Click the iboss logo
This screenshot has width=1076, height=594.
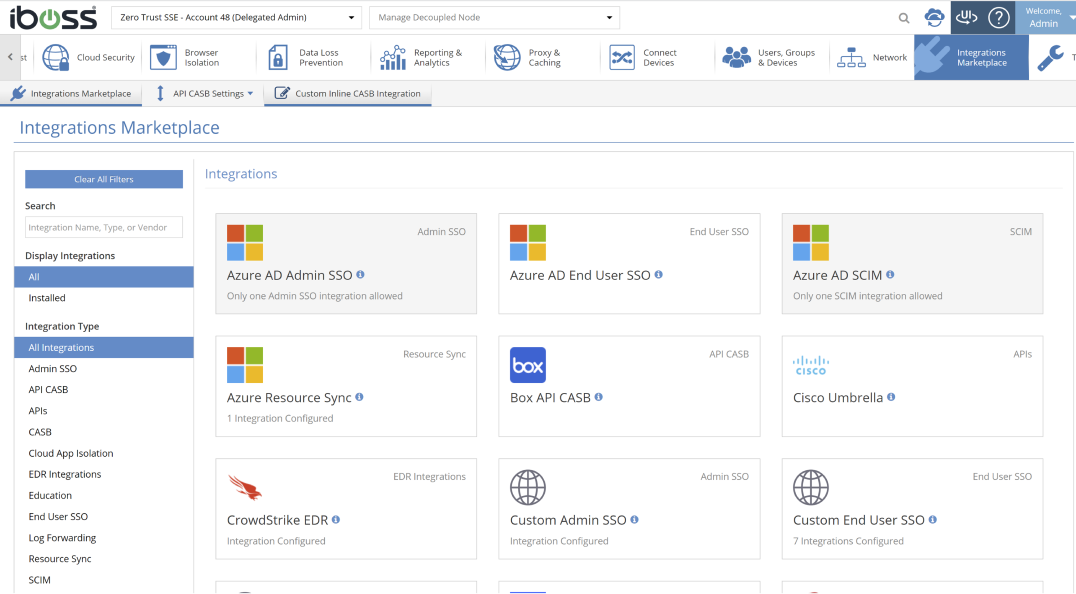[53, 18]
